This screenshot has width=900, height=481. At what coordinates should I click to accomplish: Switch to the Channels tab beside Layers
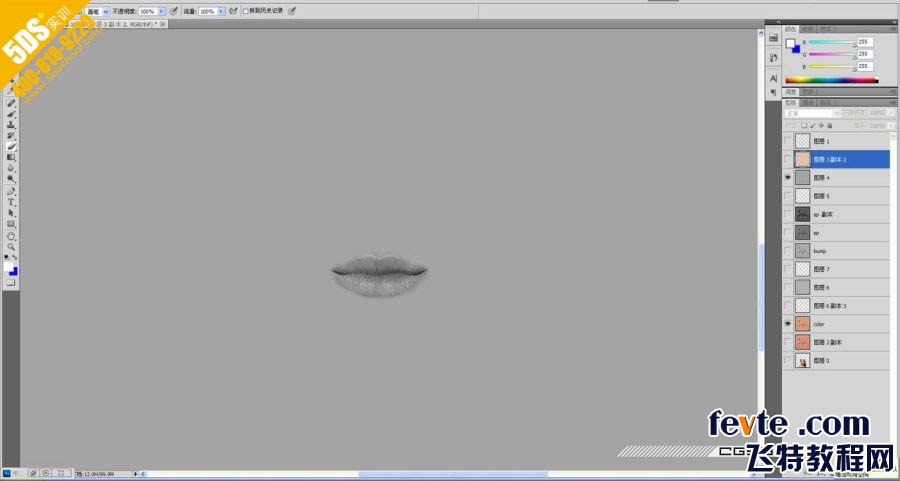click(807, 103)
